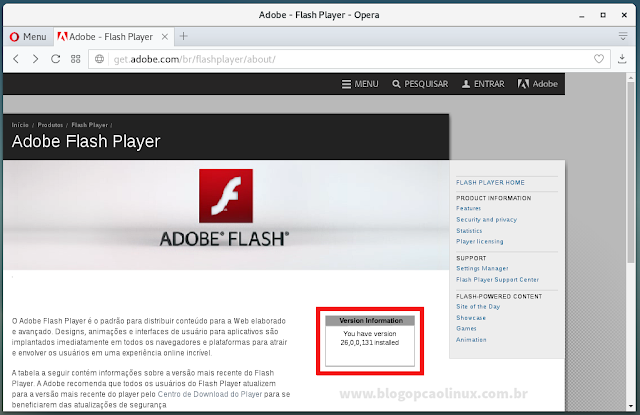Open the Adobe site MENU

coord(360,84)
